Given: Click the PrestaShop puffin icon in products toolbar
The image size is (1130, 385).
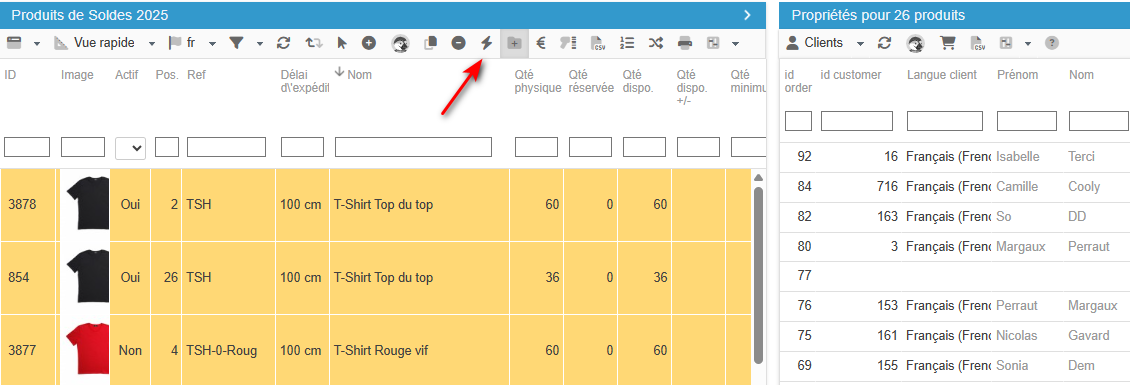Looking at the screenshot, I should 401,43.
